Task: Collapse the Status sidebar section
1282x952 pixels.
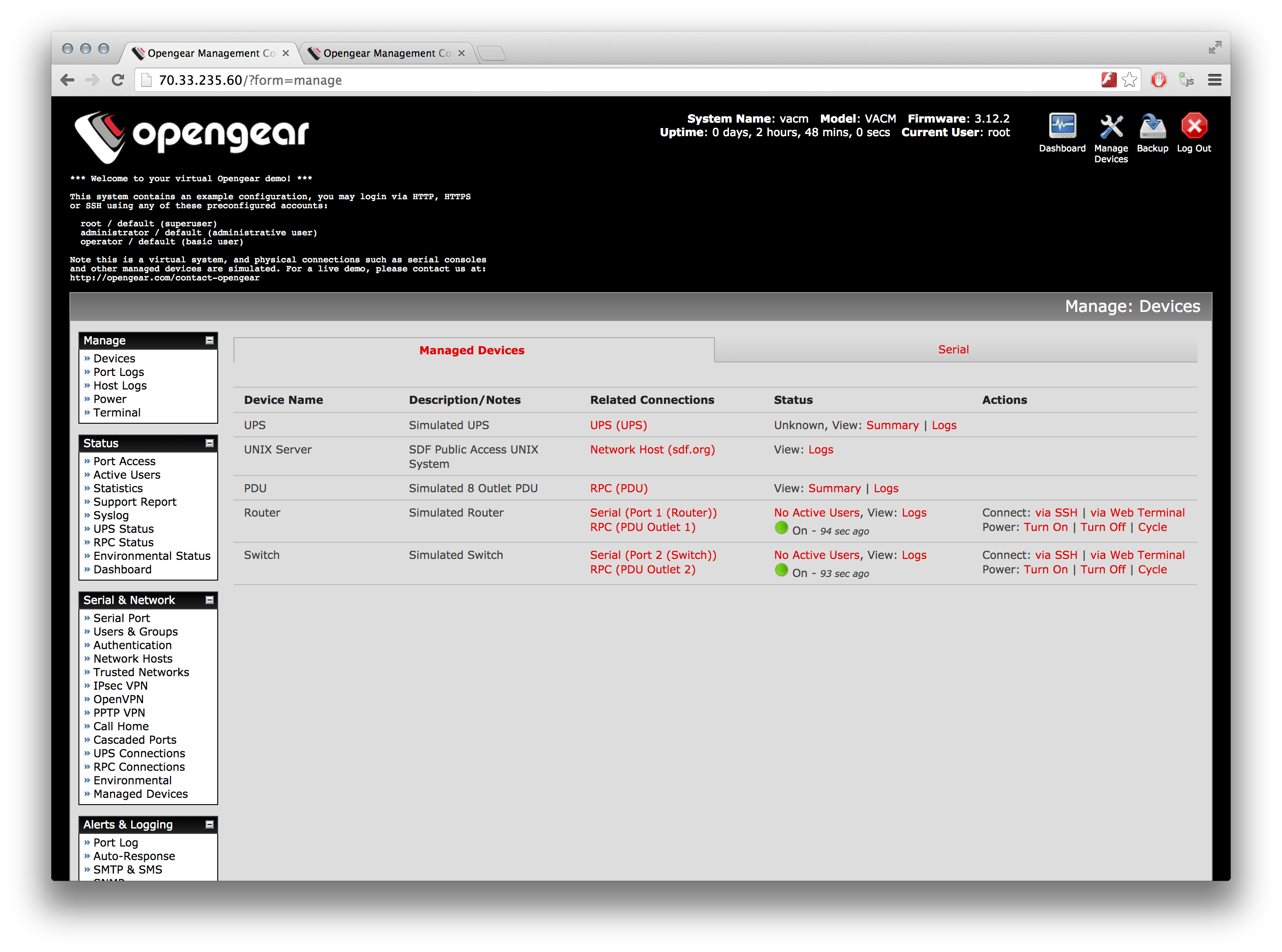Action: click(x=210, y=443)
